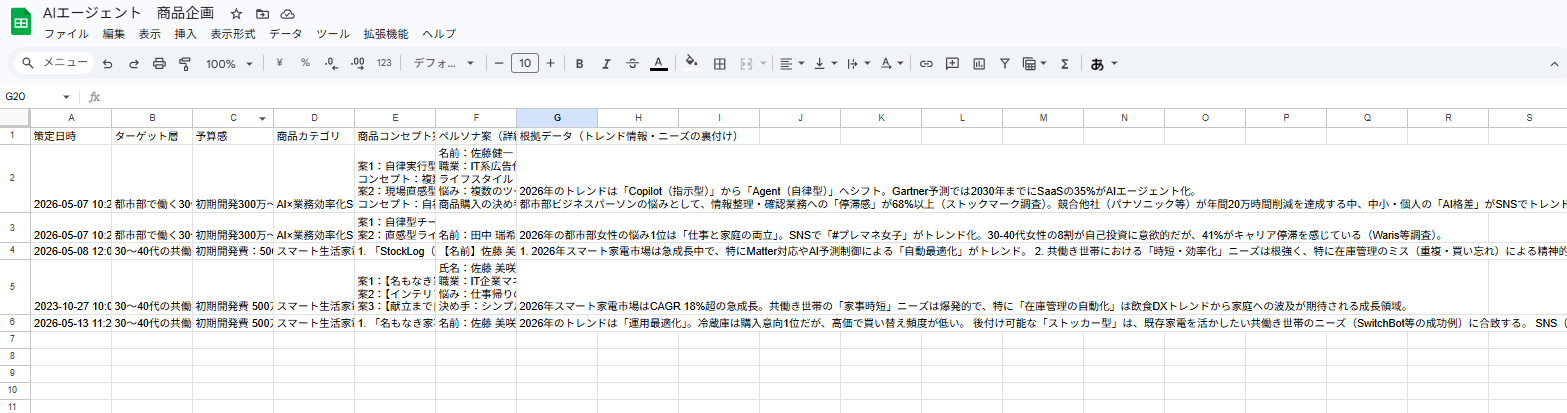Star the AIエージェント 商品企画 document

[x=236, y=14]
